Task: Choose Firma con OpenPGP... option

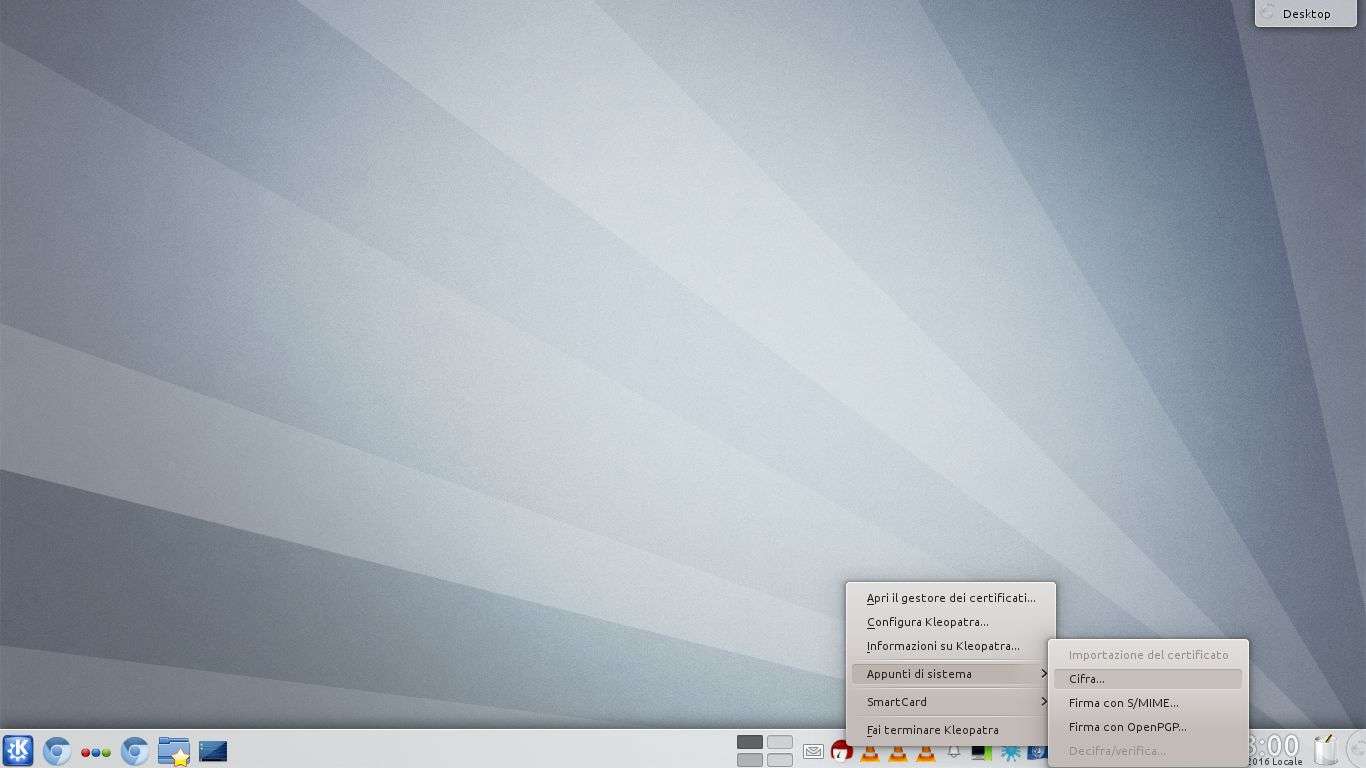Action: [1127, 727]
